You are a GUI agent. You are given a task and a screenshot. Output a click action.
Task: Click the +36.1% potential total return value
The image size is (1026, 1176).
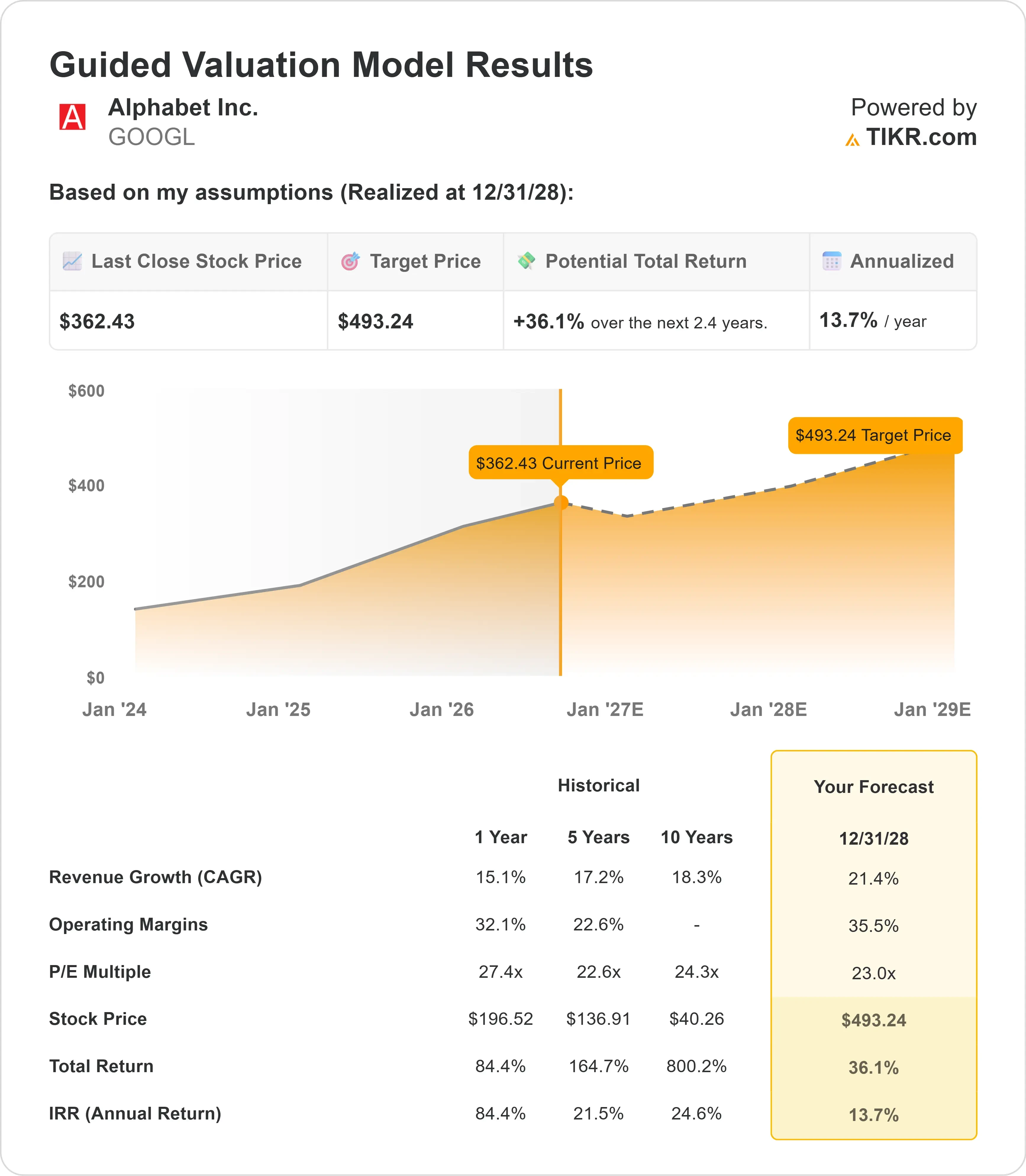tap(549, 322)
